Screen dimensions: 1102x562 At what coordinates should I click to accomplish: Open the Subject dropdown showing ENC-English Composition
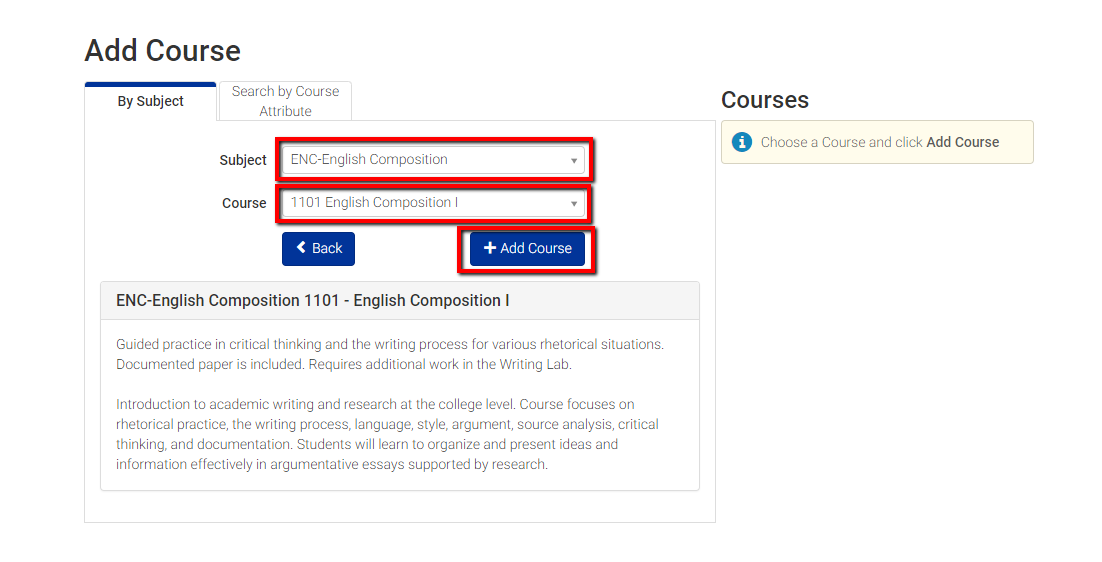434,160
